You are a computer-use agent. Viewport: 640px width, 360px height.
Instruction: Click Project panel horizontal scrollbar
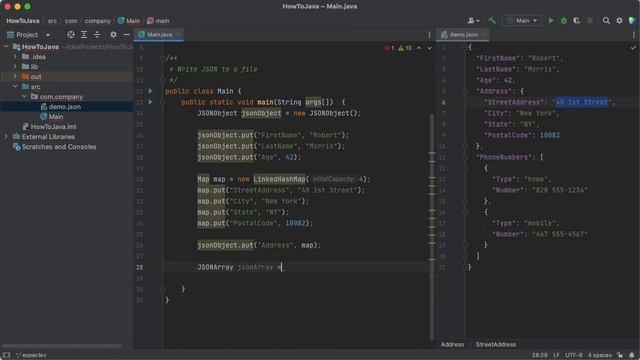click(x=62, y=346)
